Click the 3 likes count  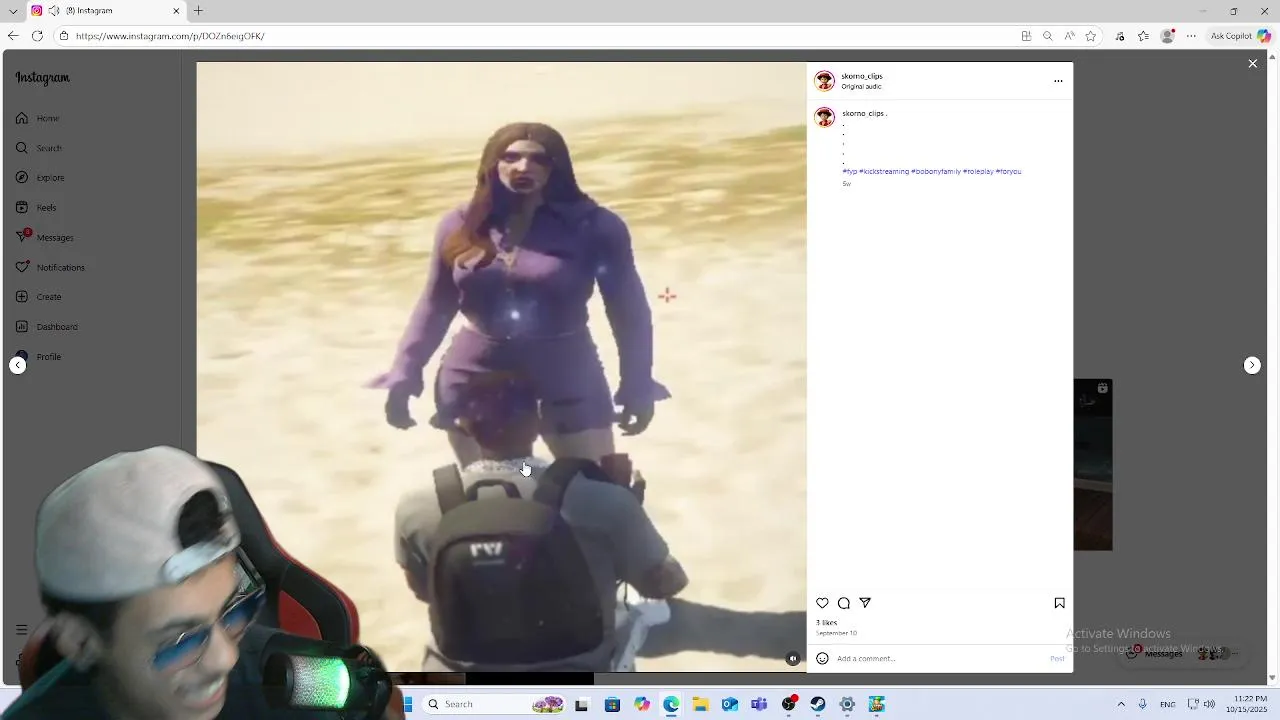click(826, 623)
